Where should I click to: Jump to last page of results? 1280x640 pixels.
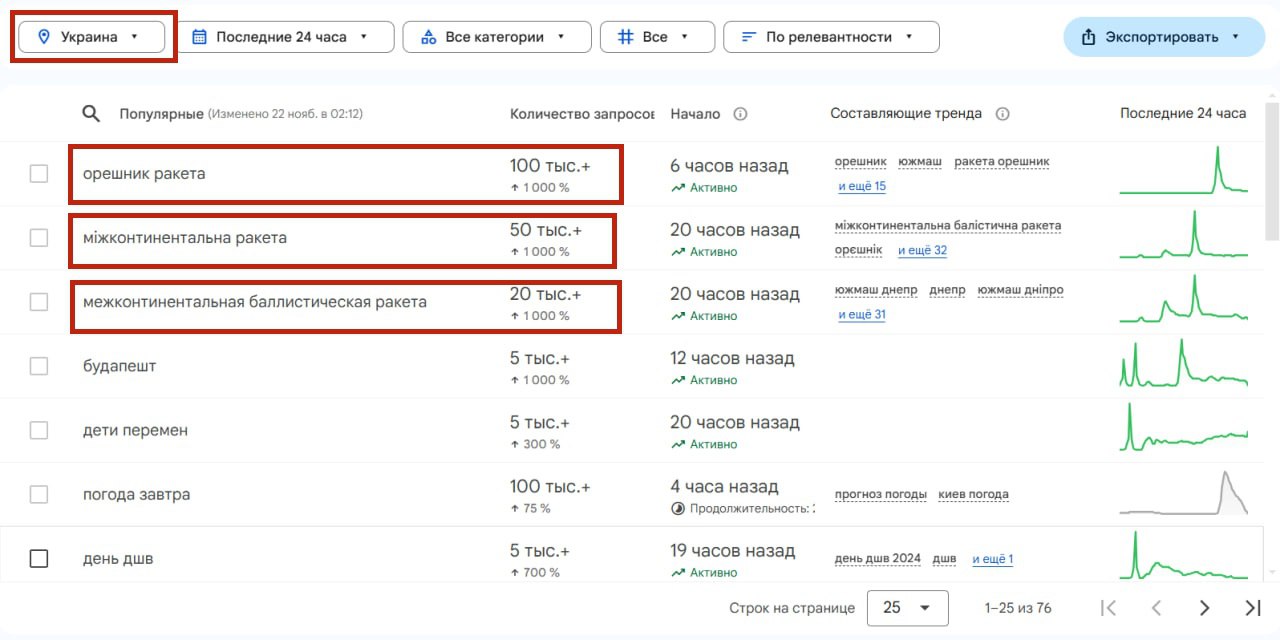1252,608
